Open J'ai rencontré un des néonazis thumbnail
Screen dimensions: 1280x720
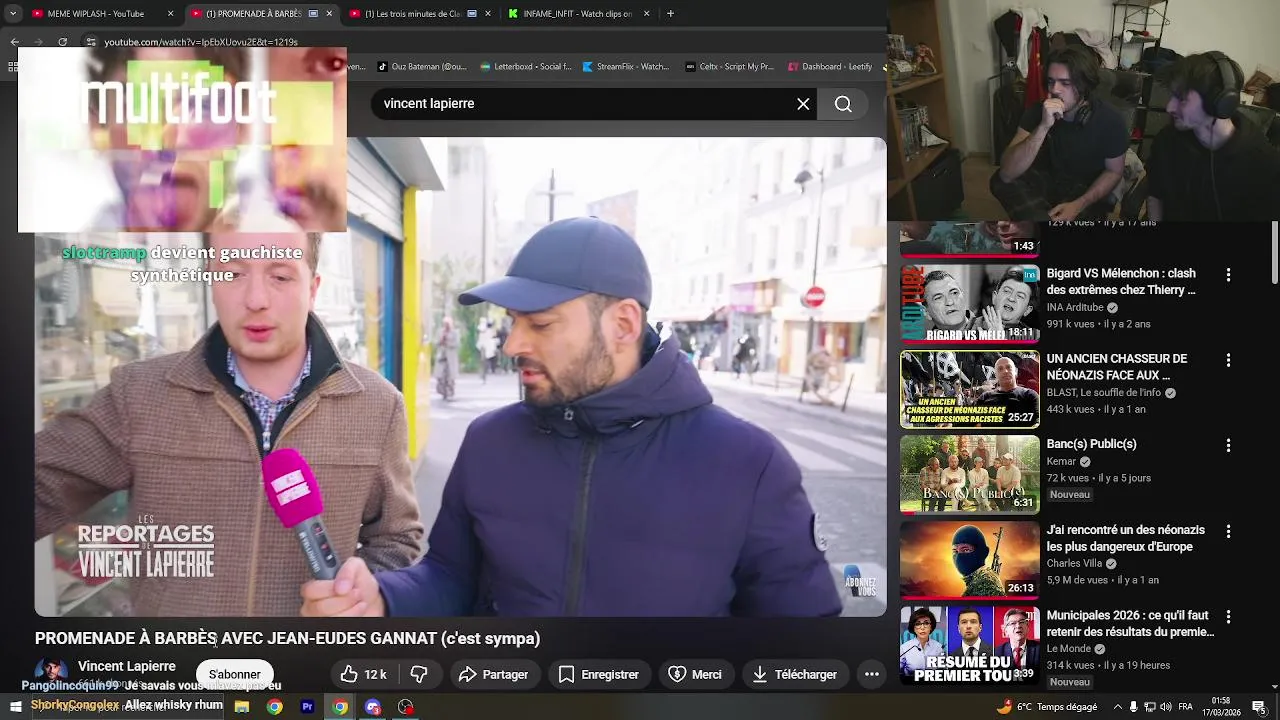point(970,560)
